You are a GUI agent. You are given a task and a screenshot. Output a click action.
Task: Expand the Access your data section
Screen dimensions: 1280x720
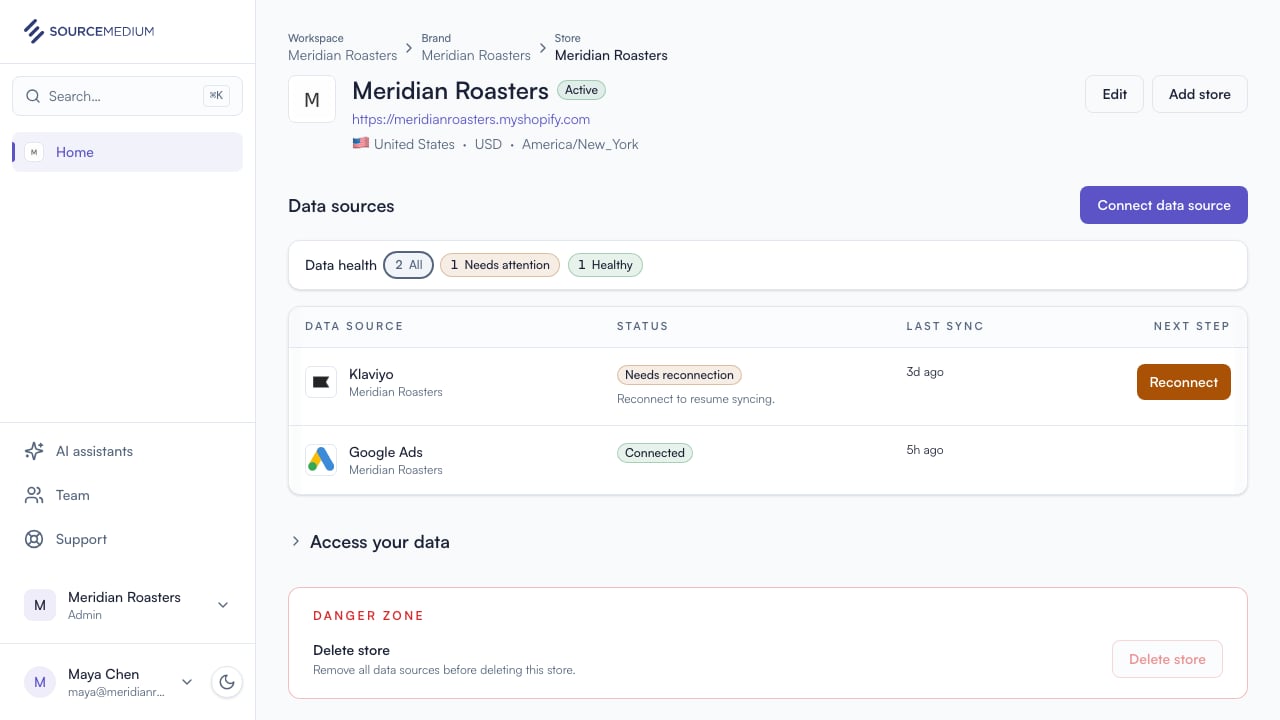(369, 542)
